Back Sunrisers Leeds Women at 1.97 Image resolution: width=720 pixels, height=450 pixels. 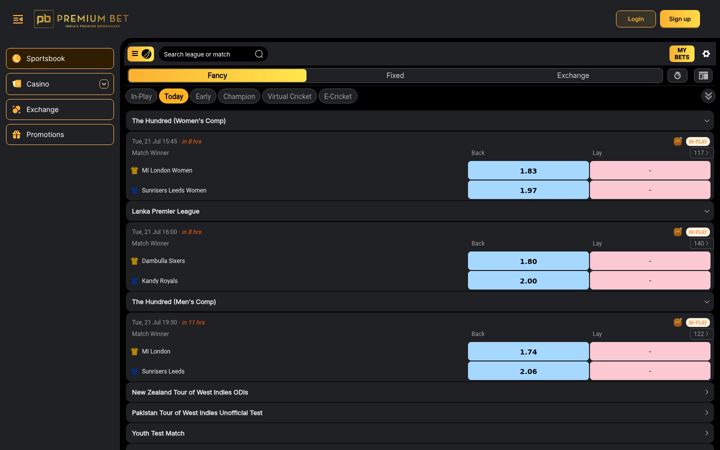click(528, 190)
